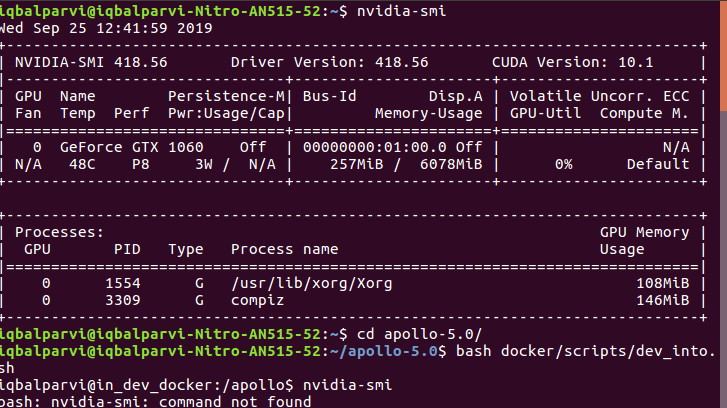Click the 'Processes:' label
The width and height of the screenshot is (727, 408).
click(59, 232)
